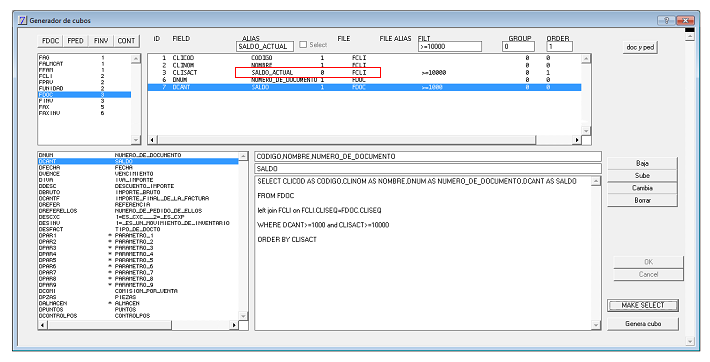Select the CLINOM row in the field table
The height and width of the screenshot is (362, 710).
click(364, 65)
